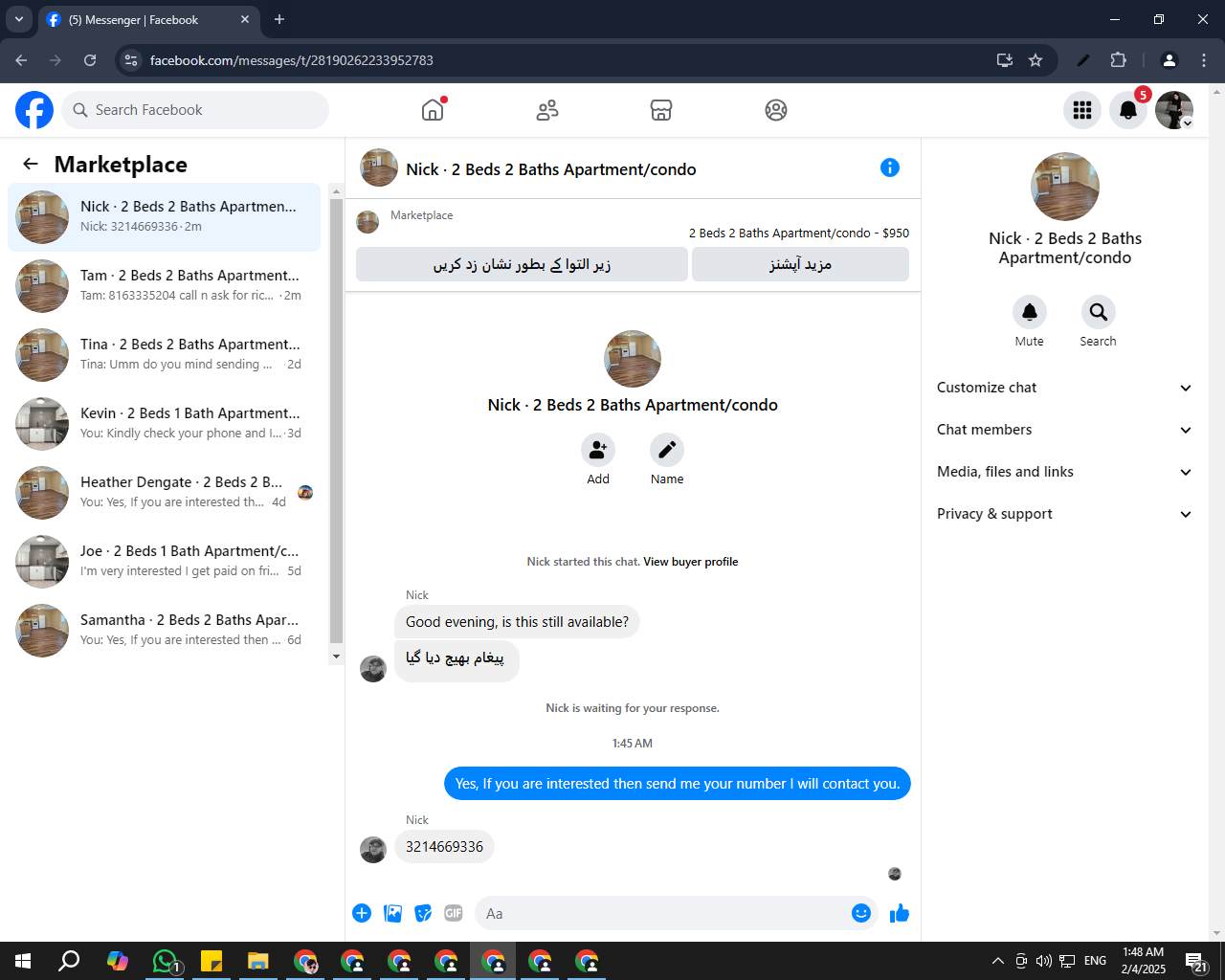Open Joe's conversation in the list

(164, 562)
